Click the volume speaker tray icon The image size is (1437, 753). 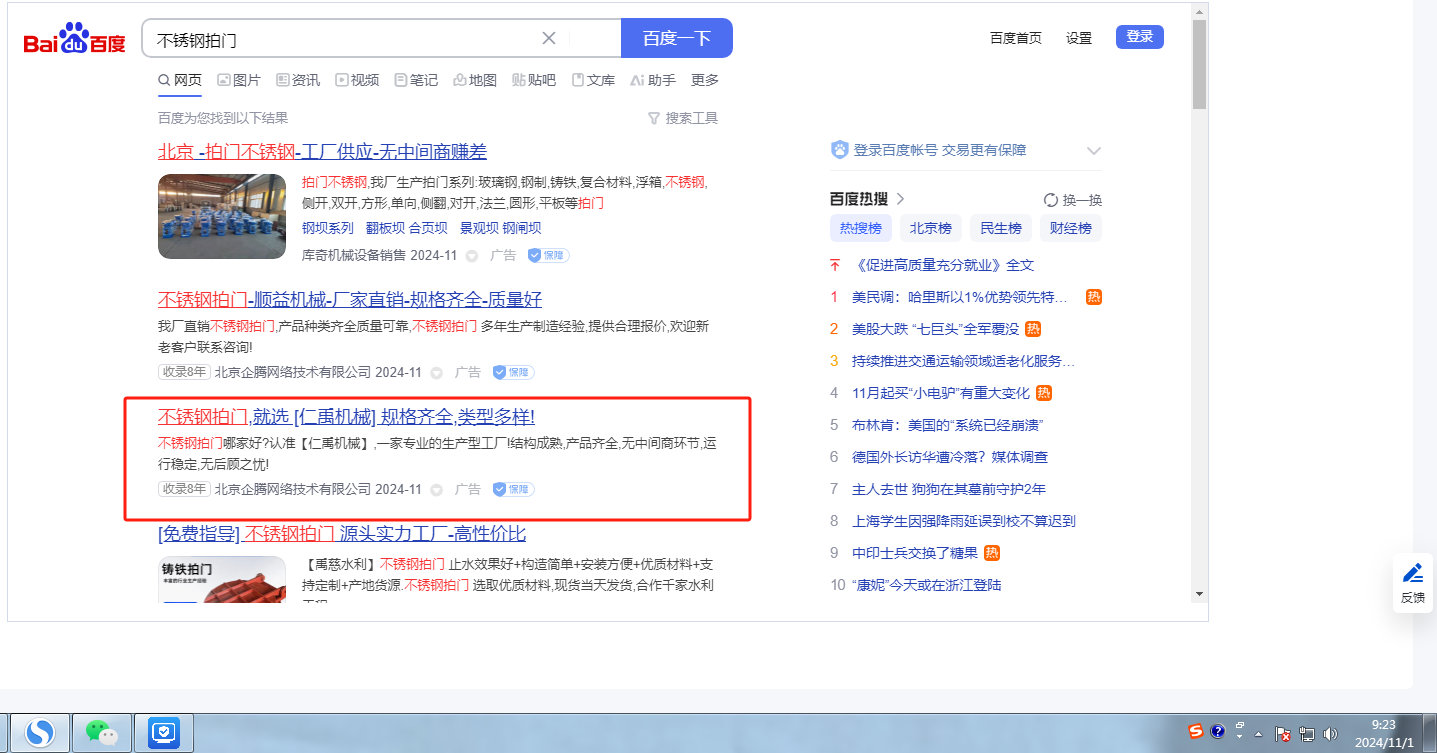[1330, 734]
